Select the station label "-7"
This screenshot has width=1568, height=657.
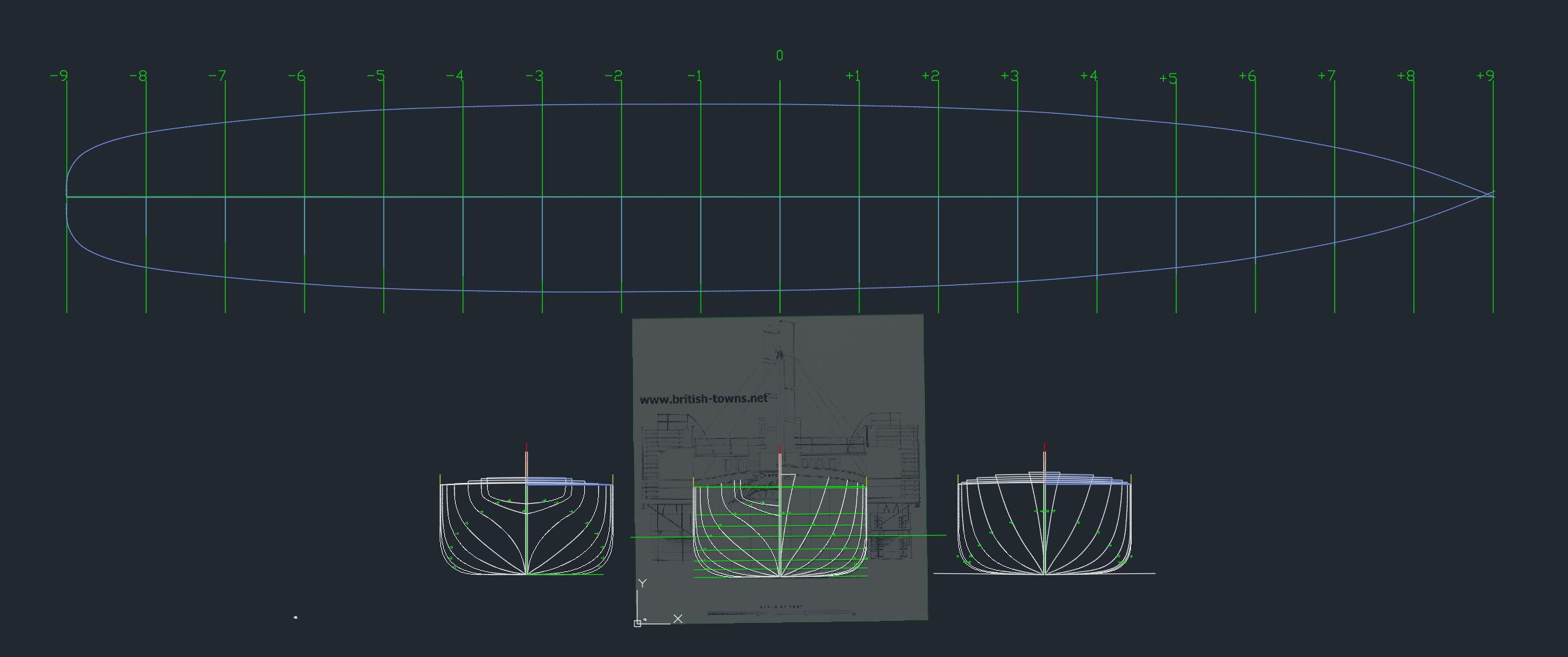217,76
